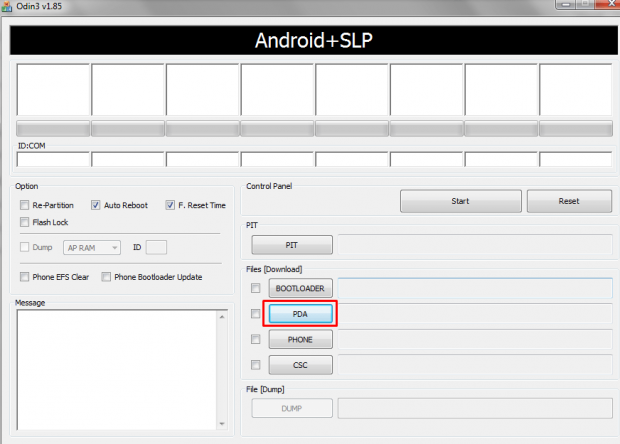Image resolution: width=620 pixels, height=444 pixels.
Task: Click the BOOTLOADER file button
Action: tap(301, 288)
